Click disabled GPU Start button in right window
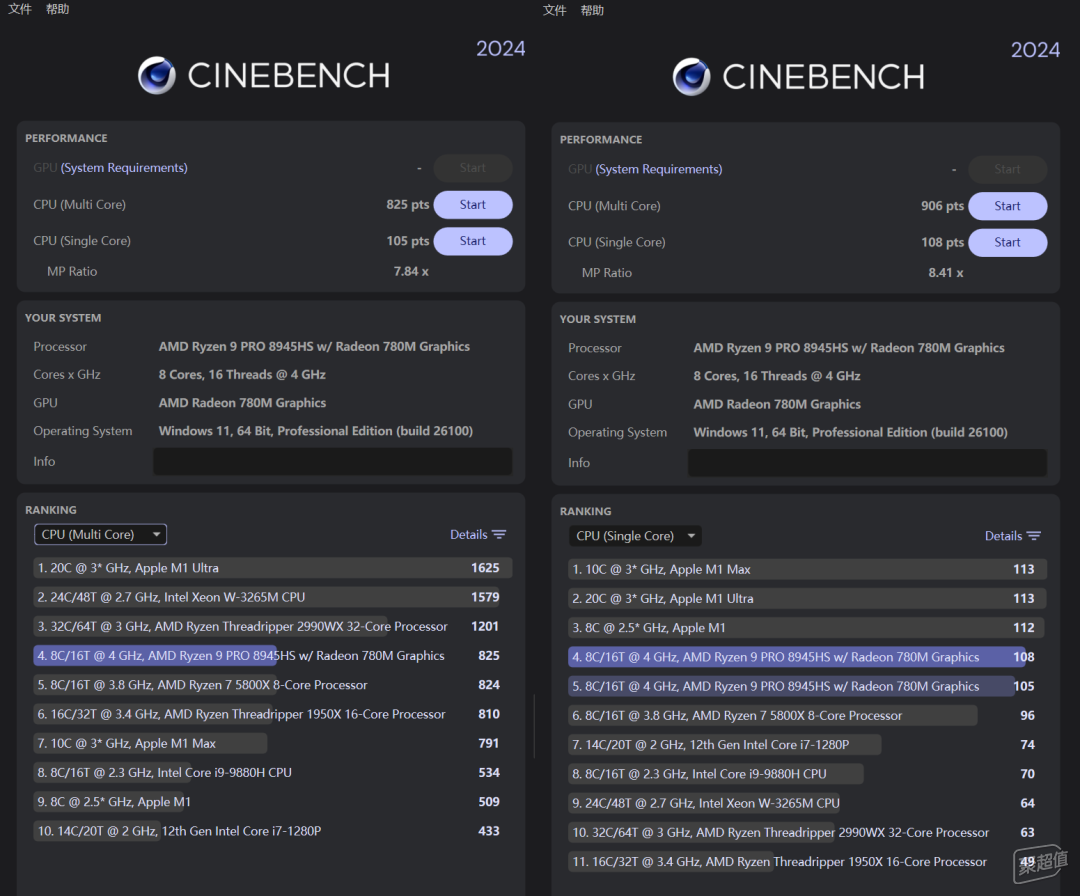The height and width of the screenshot is (896, 1080). pyautogui.click(x=1007, y=169)
